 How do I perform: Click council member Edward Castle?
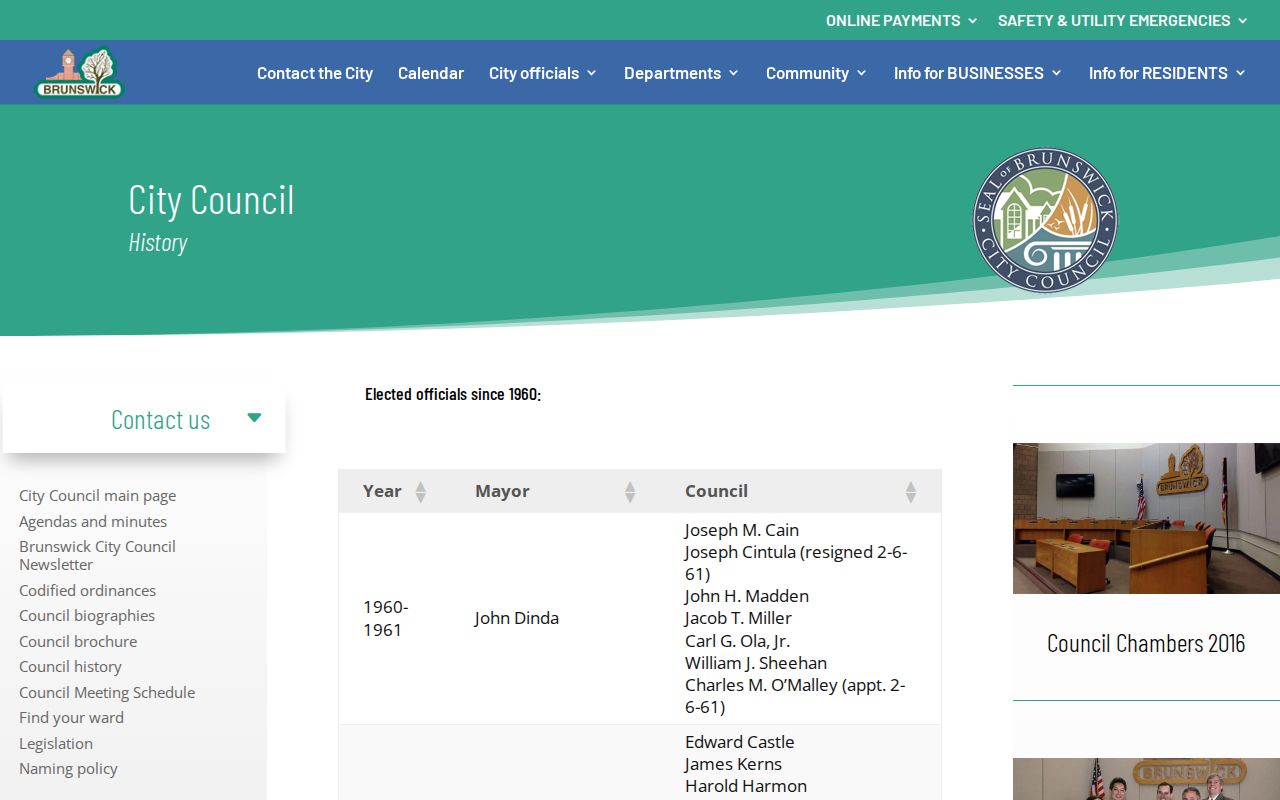740,742
